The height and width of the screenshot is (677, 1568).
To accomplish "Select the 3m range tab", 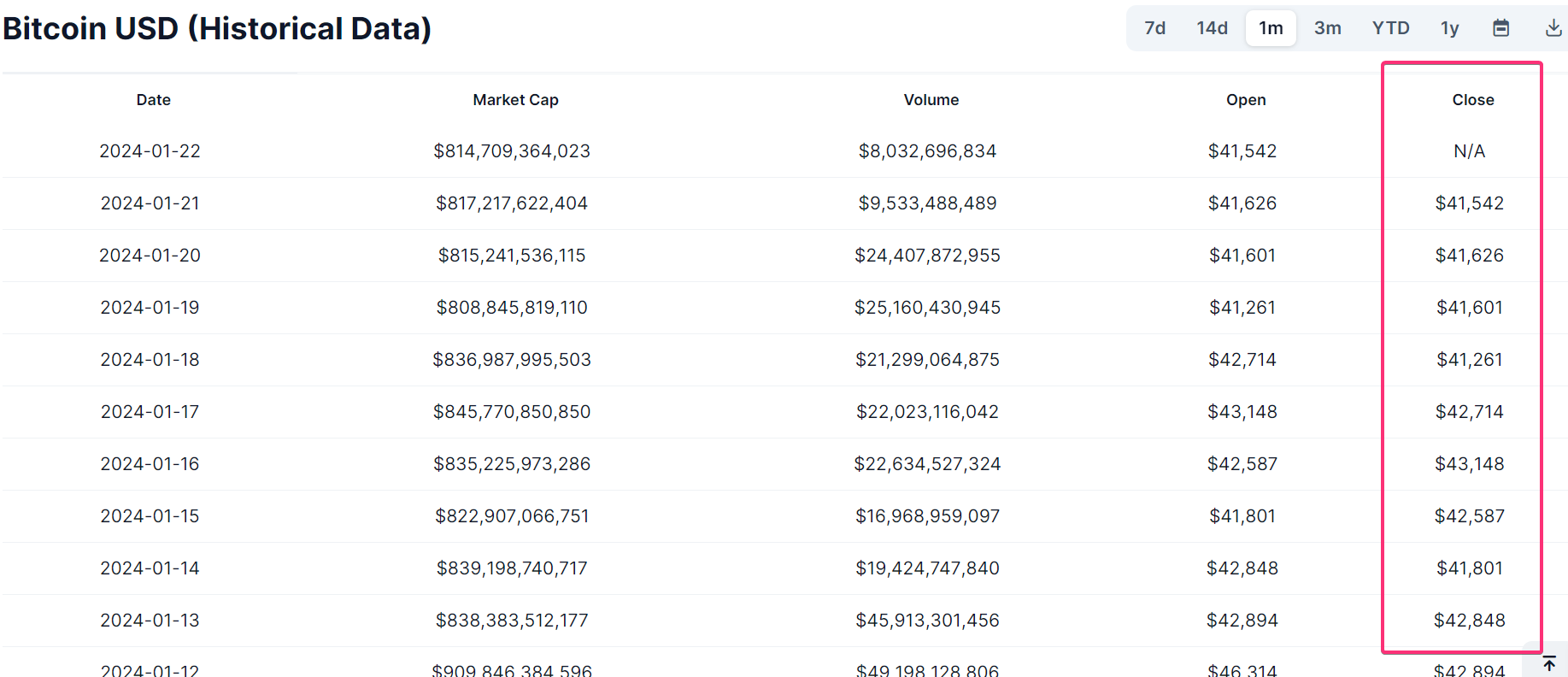I will 1327,28.
